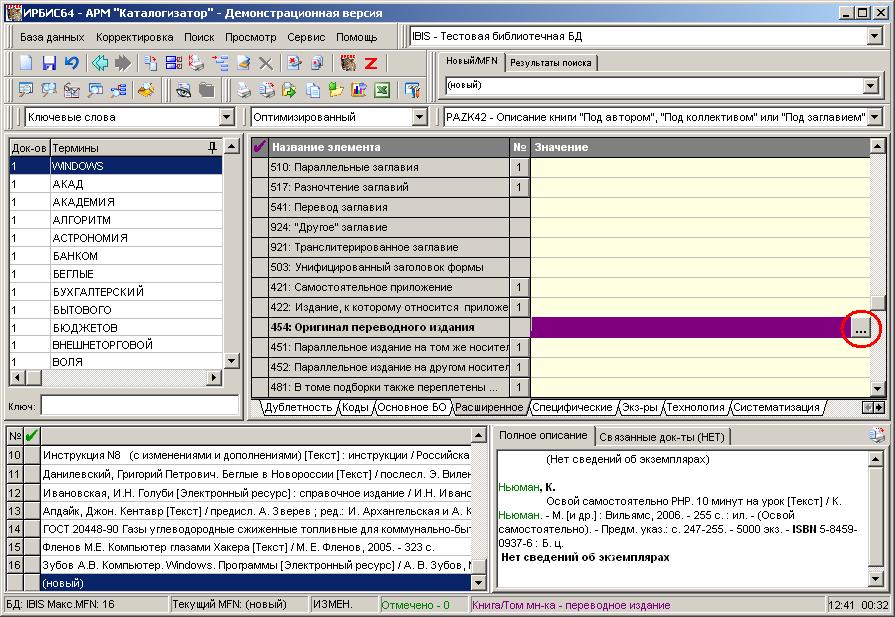
Task: Go to previous record with teal double arrow
Action: (x=100, y=63)
